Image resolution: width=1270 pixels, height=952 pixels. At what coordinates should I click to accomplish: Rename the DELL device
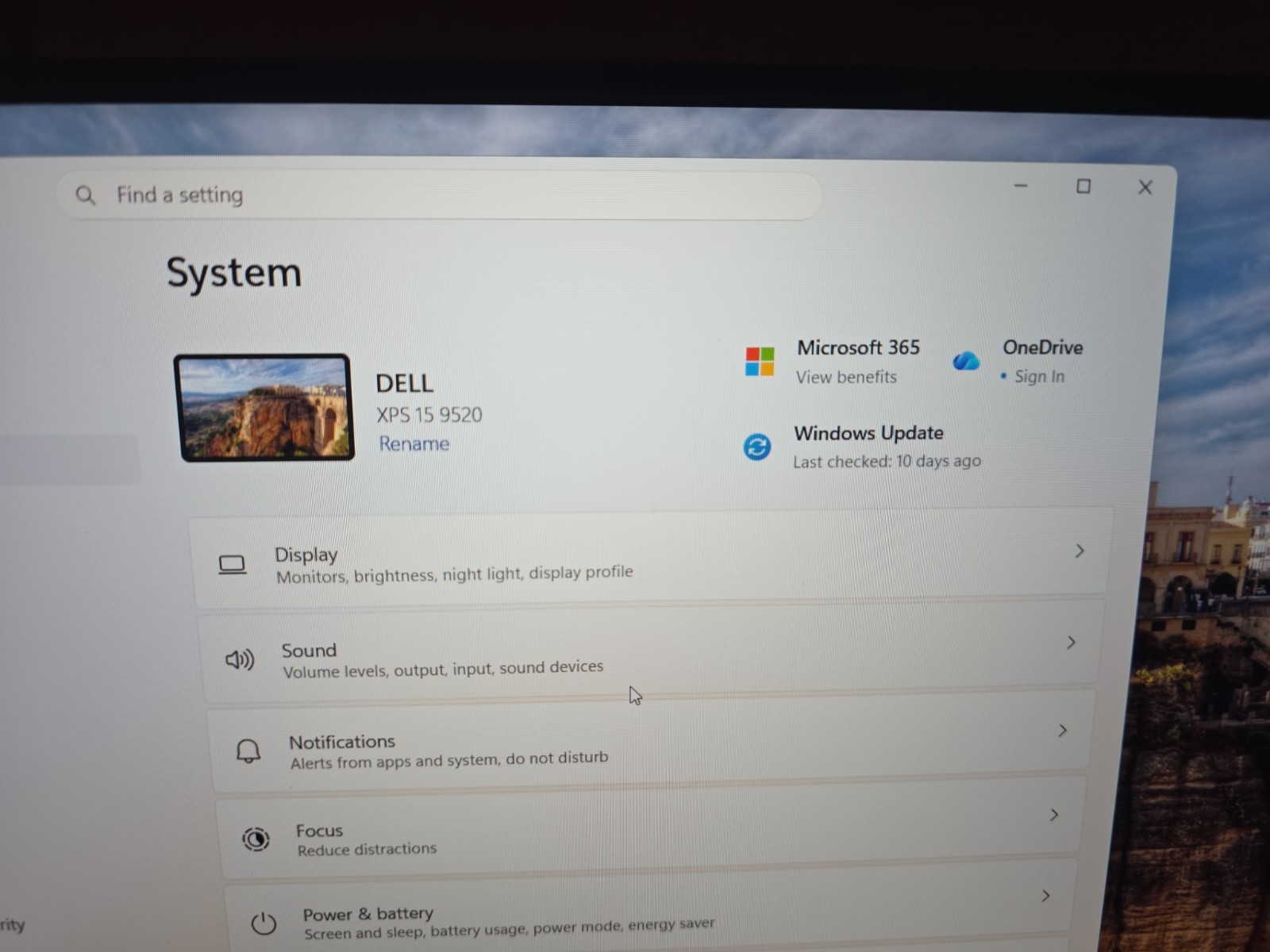(x=414, y=443)
